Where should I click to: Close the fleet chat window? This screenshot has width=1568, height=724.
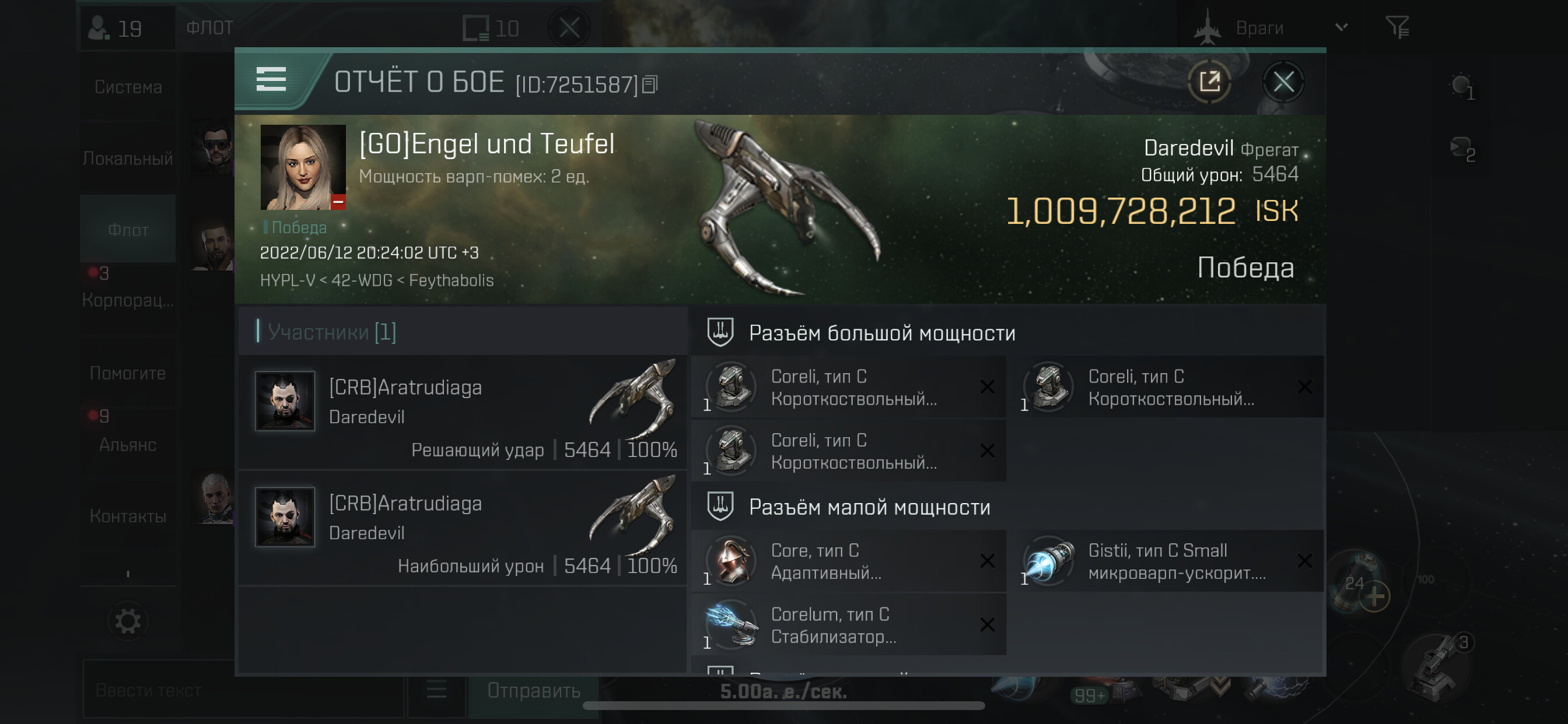[570, 27]
